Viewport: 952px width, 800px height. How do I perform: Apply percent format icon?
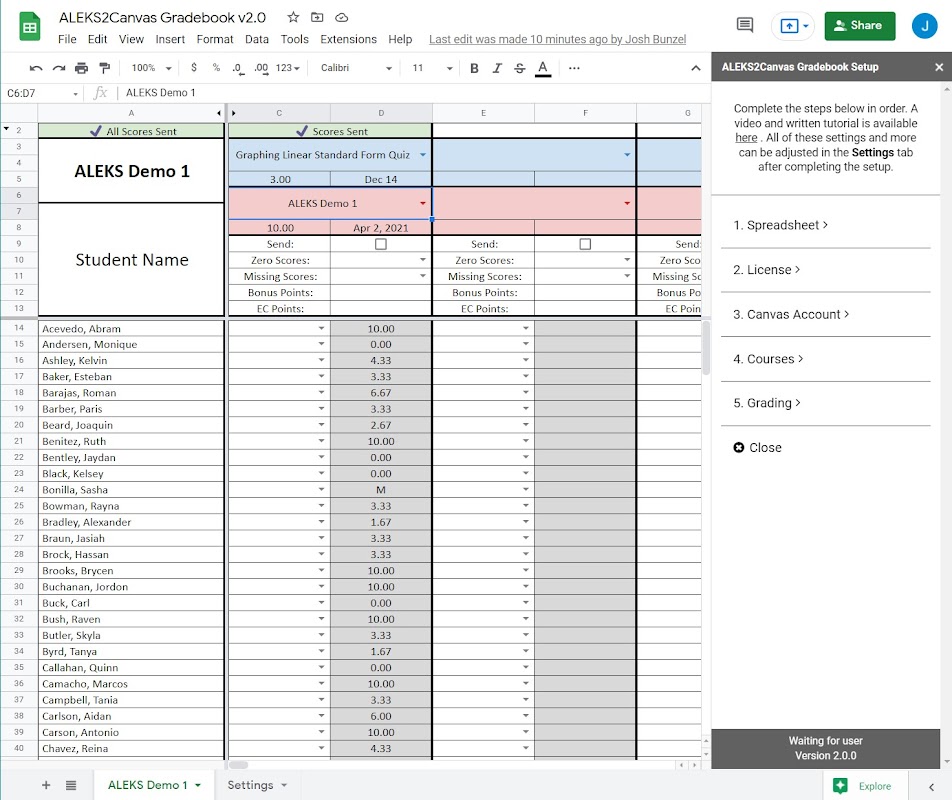point(216,68)
